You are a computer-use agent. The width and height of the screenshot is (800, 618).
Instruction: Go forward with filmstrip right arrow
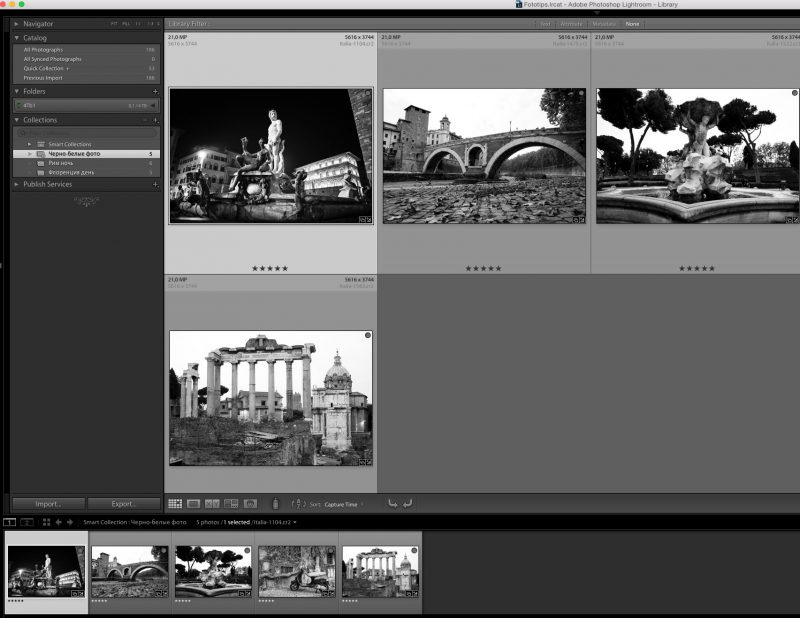pyautogui.click(x=70, y=522)
